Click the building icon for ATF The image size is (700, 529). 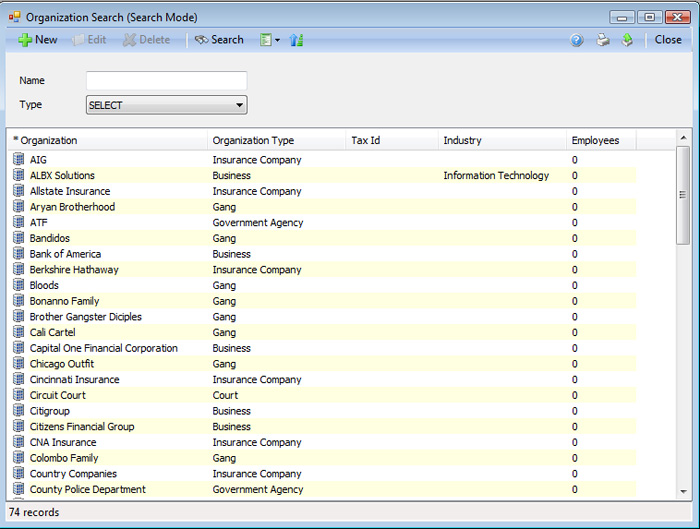18,222
